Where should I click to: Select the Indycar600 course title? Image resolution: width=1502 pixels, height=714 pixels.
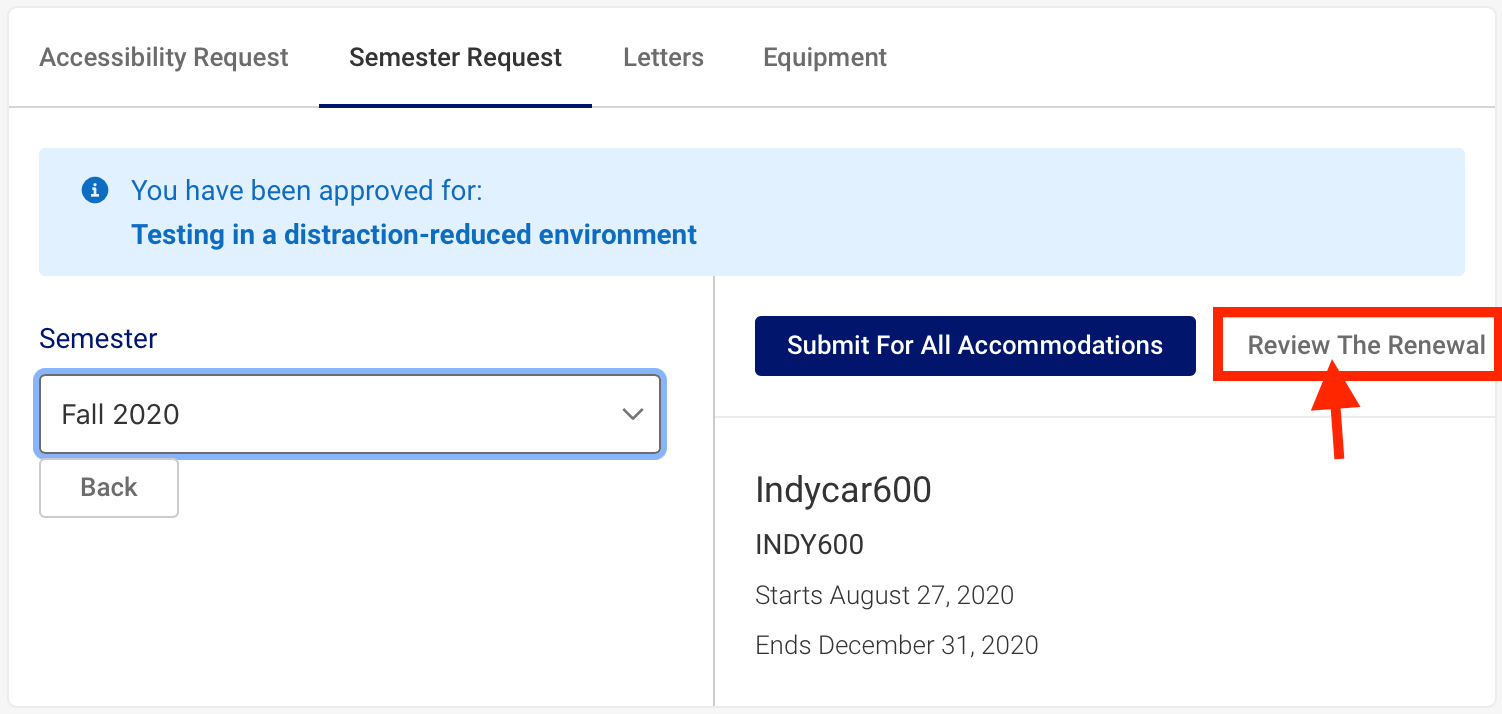pyautogui.click(x=843, y=489)
